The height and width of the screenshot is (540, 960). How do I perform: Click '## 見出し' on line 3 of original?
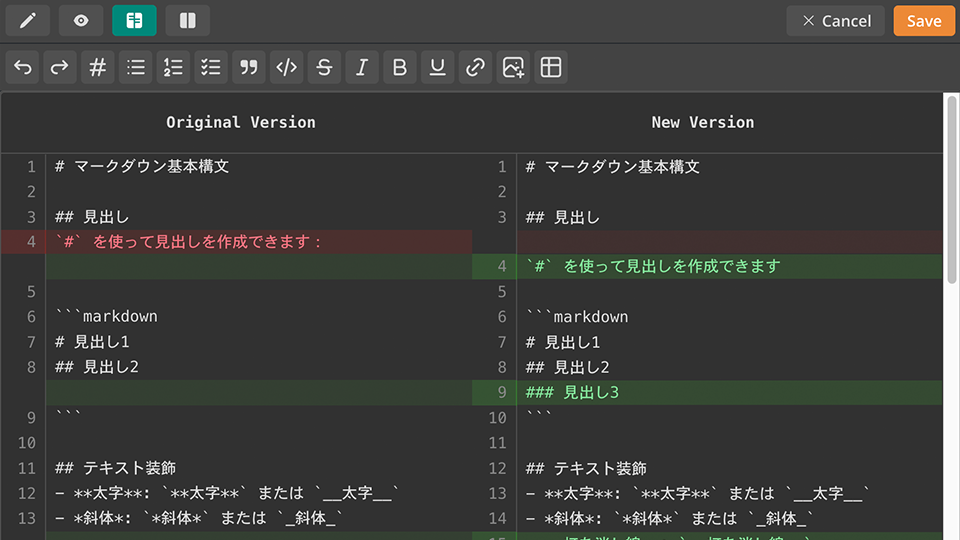[92, 217]
